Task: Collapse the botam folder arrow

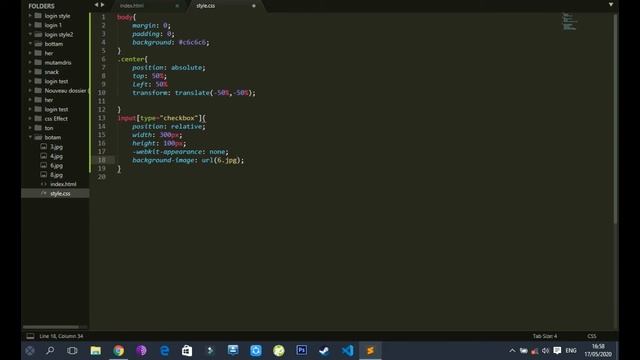Action: [x=30, y=137]
